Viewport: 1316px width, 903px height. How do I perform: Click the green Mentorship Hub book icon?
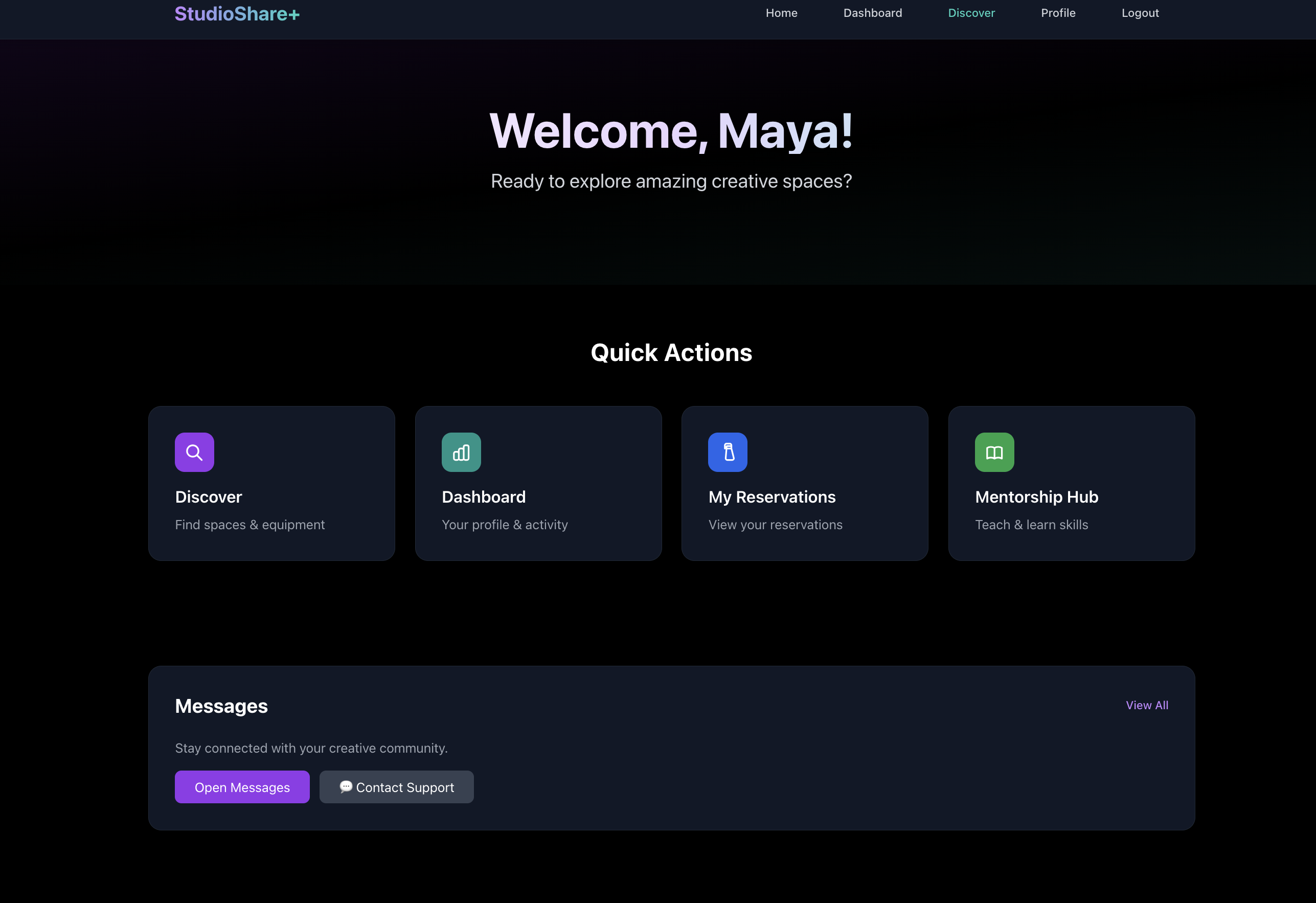994,452
